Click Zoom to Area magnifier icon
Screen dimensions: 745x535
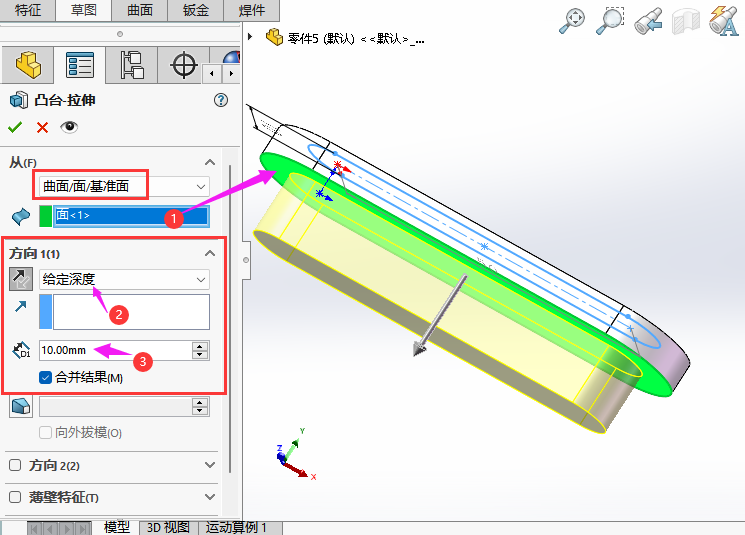pyautogui.click(x=610, y=20)
